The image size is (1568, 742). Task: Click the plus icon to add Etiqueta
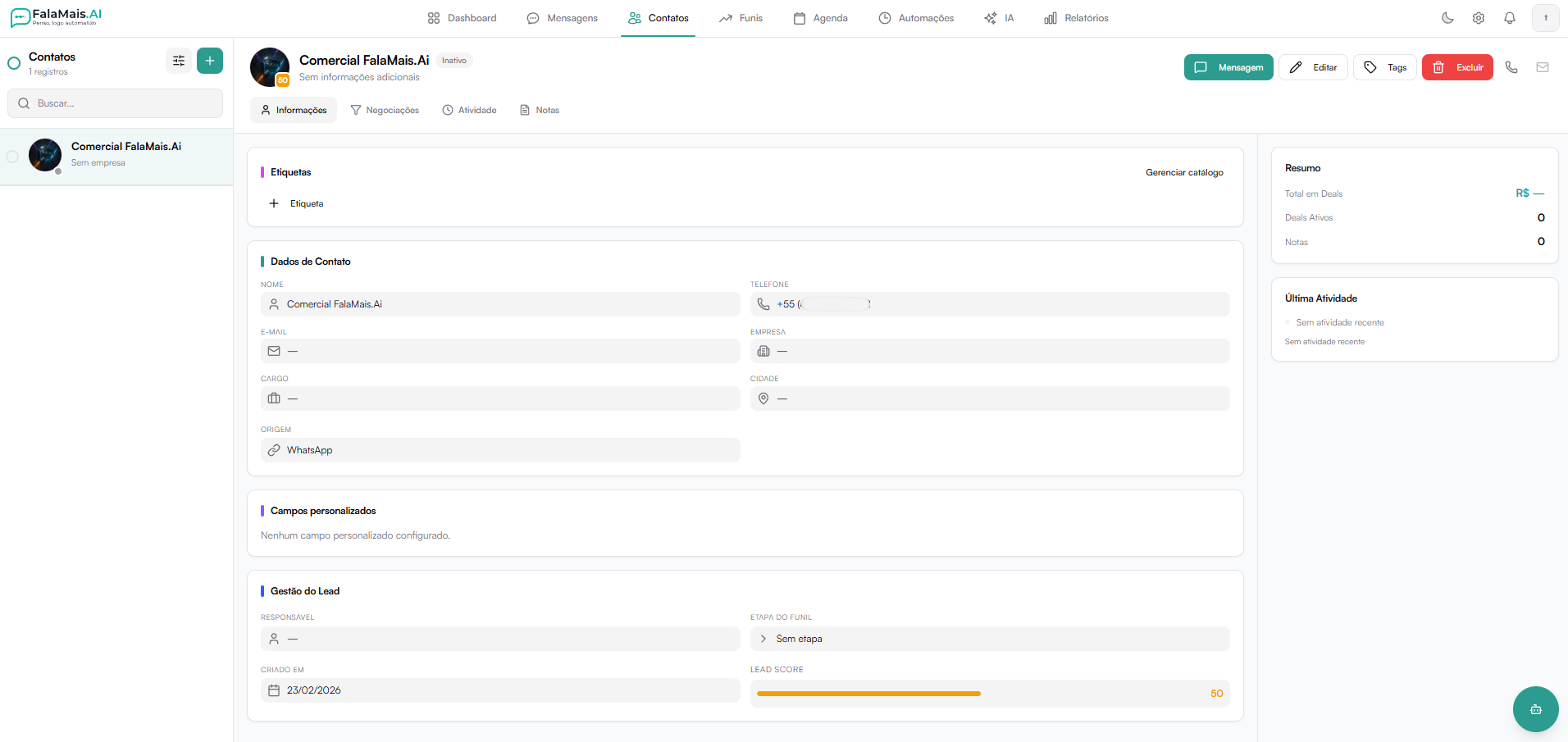coord(274,203)
